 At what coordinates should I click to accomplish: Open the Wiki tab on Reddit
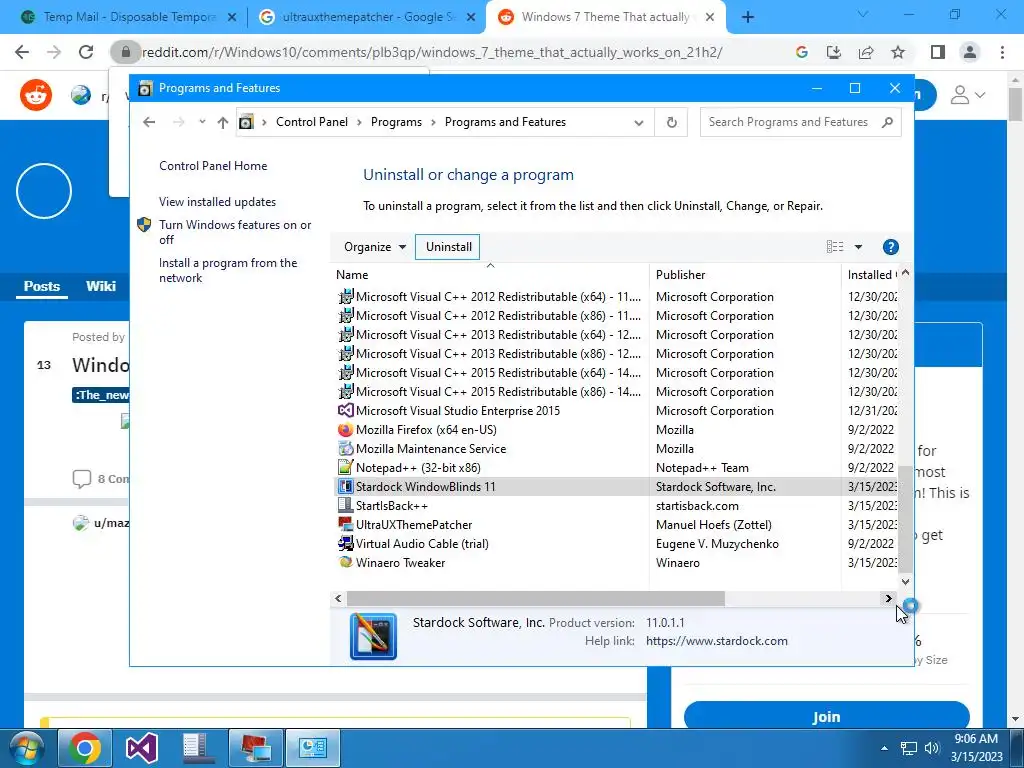coord(101,286)
